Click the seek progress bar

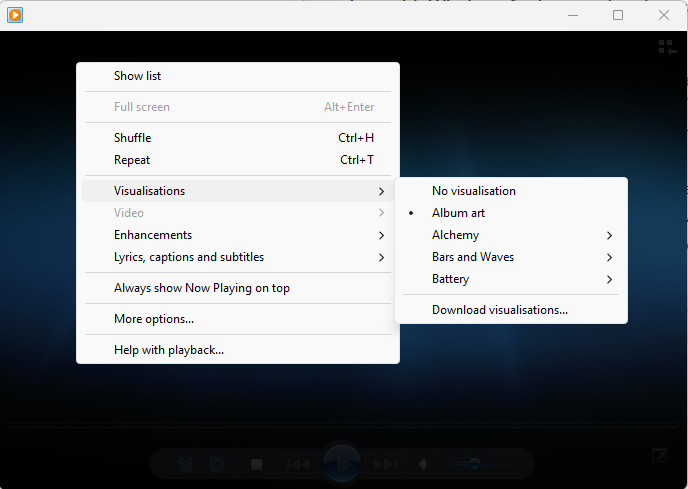[x=344, y=425]
